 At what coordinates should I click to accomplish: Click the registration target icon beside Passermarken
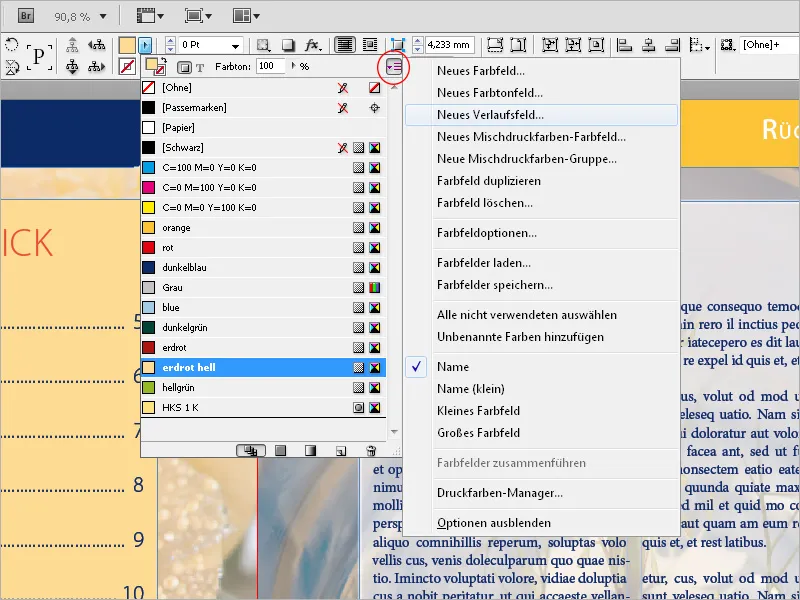pyautogui.click(x=374, y=108)
